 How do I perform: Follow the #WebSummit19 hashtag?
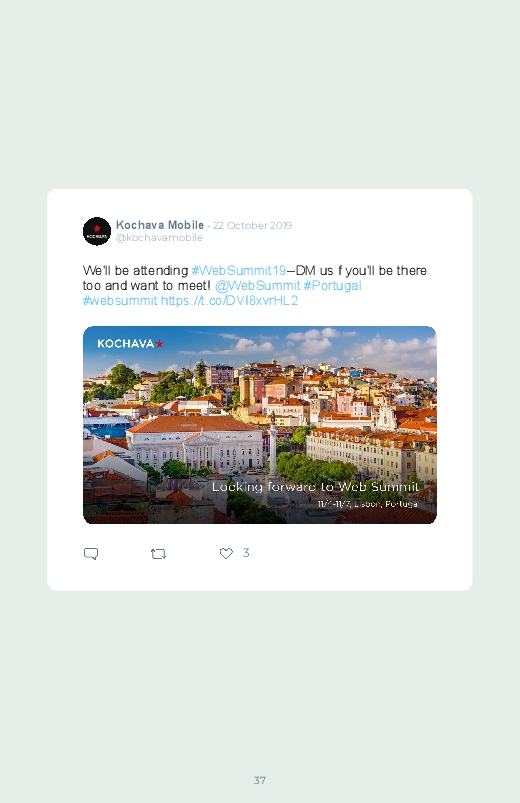pos(239,270)
